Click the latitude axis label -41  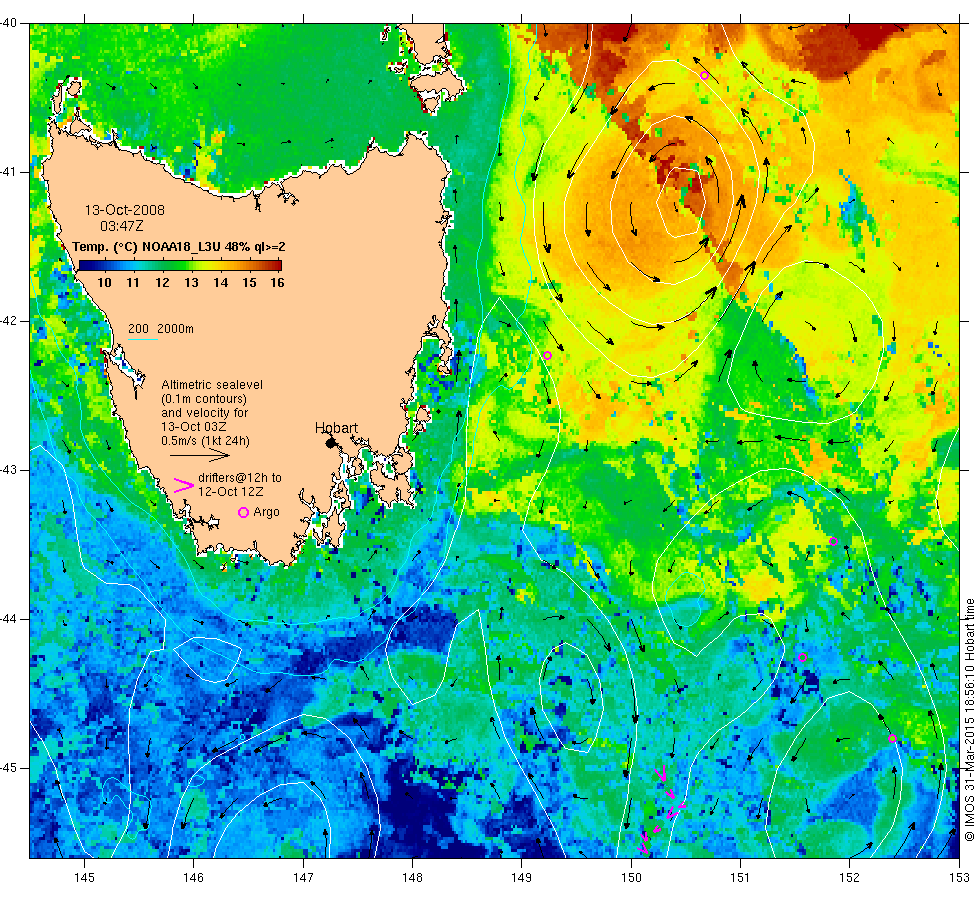(9, 172)
